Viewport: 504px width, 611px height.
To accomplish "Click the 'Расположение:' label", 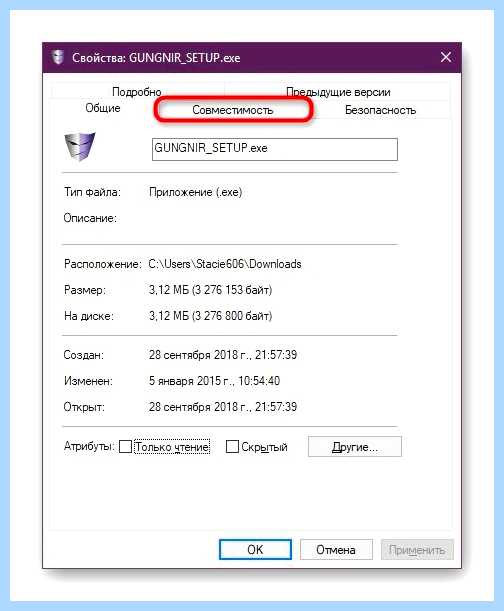I will click(103, 264).
